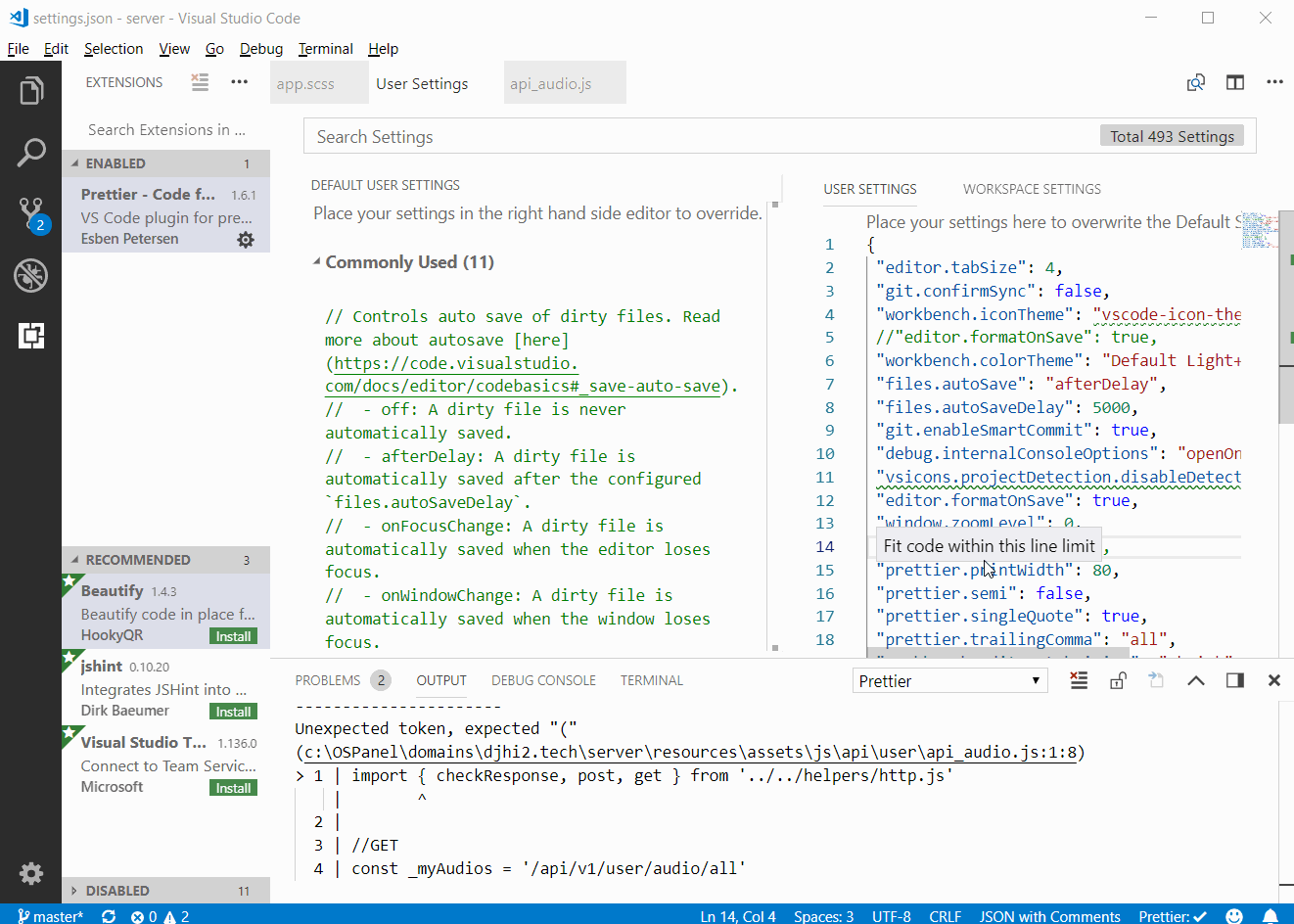Viewport: 1294px width, 924px height.
Task: Open the Debug view in activity bar
Action: 31,275
